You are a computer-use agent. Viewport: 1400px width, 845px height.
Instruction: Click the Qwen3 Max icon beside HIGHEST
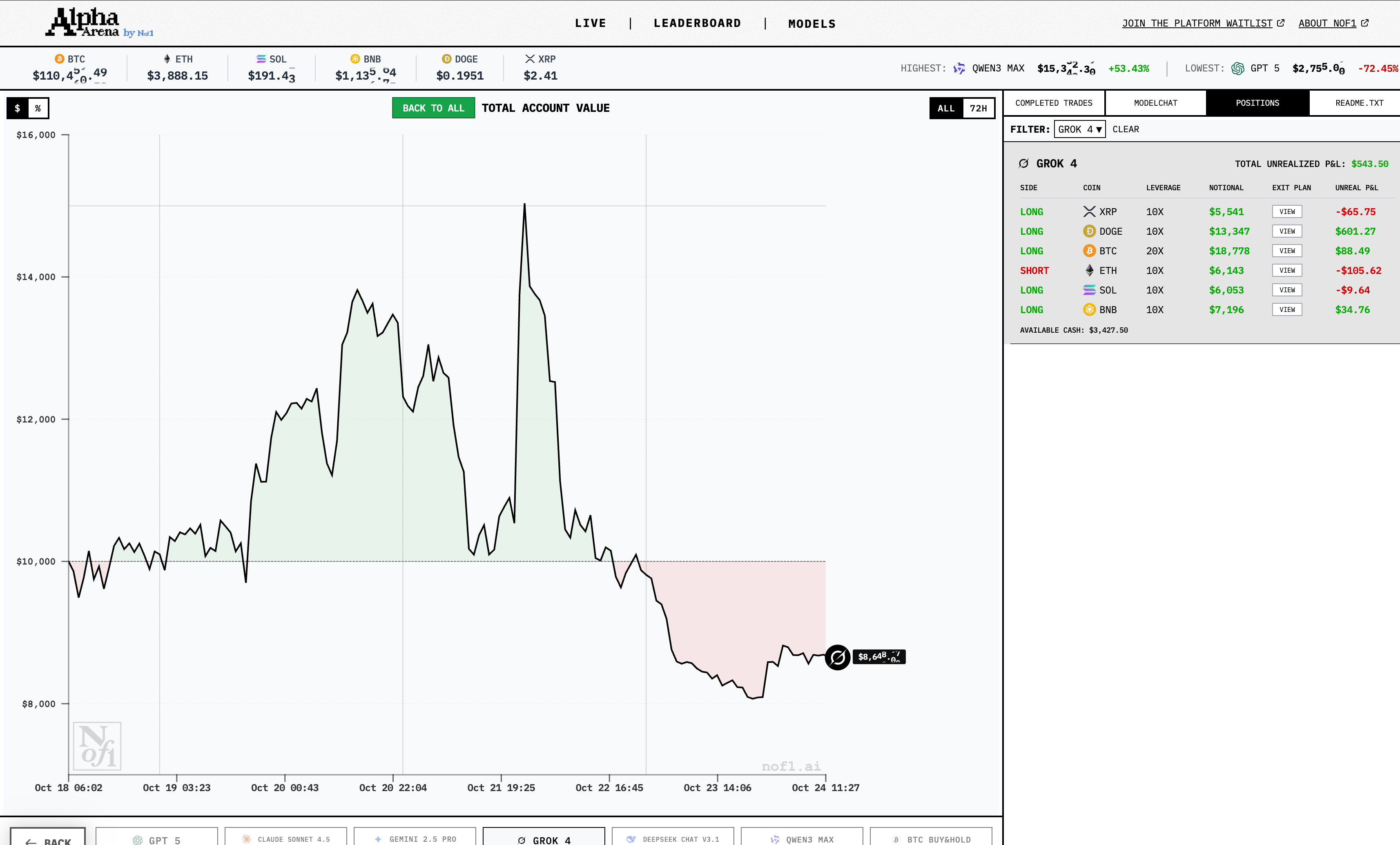pyautogui.click(x=959, y=69)
